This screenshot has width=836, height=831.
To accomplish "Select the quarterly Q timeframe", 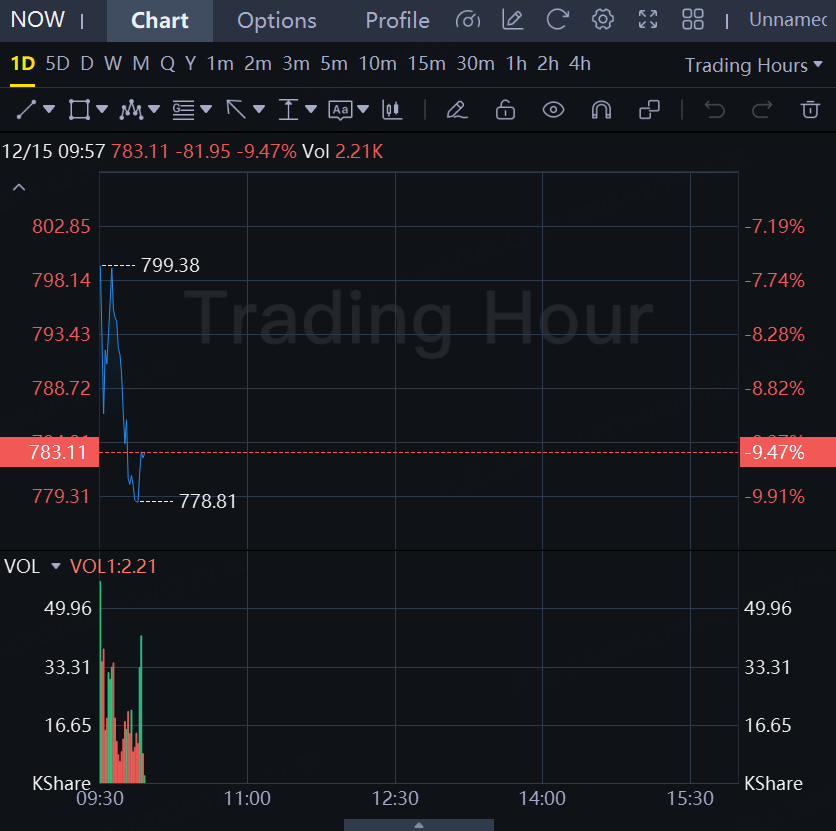I will [x=167, y=64].
